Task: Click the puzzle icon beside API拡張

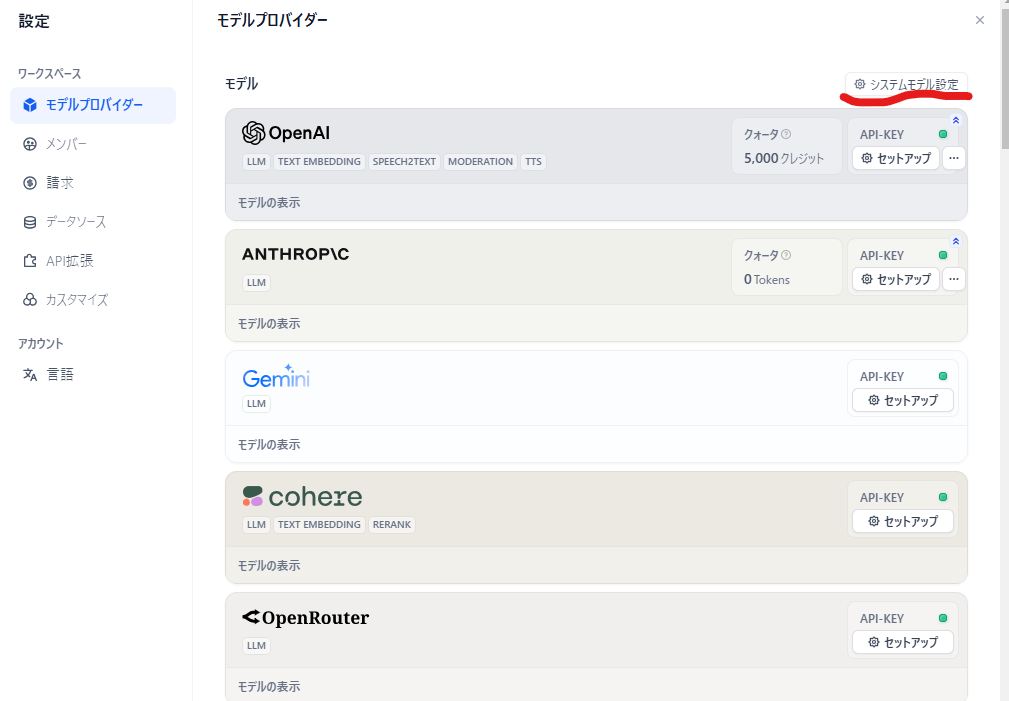Action: coord(30,261)
